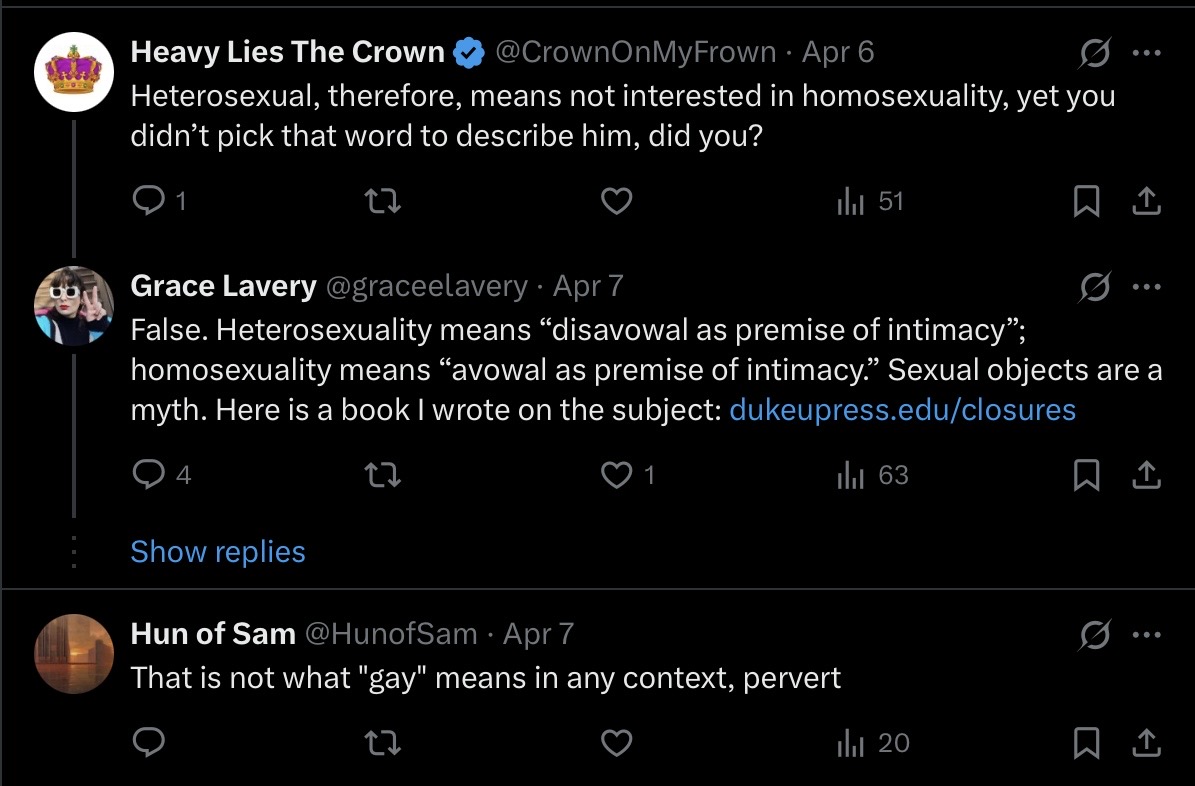Open more options menu on Grace Lavery's tweet

pos(1146,287)
